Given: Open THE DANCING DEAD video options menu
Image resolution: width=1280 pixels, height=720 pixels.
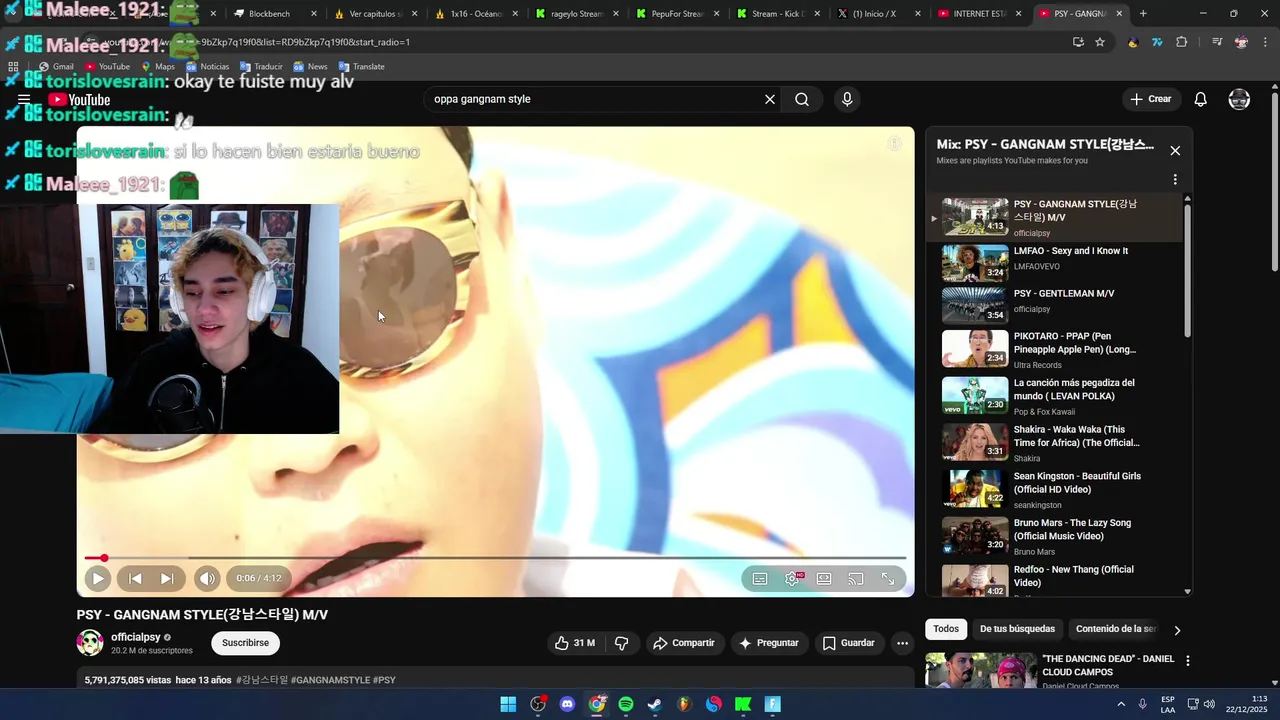Looking at the screenshot, I should 1188,661.
